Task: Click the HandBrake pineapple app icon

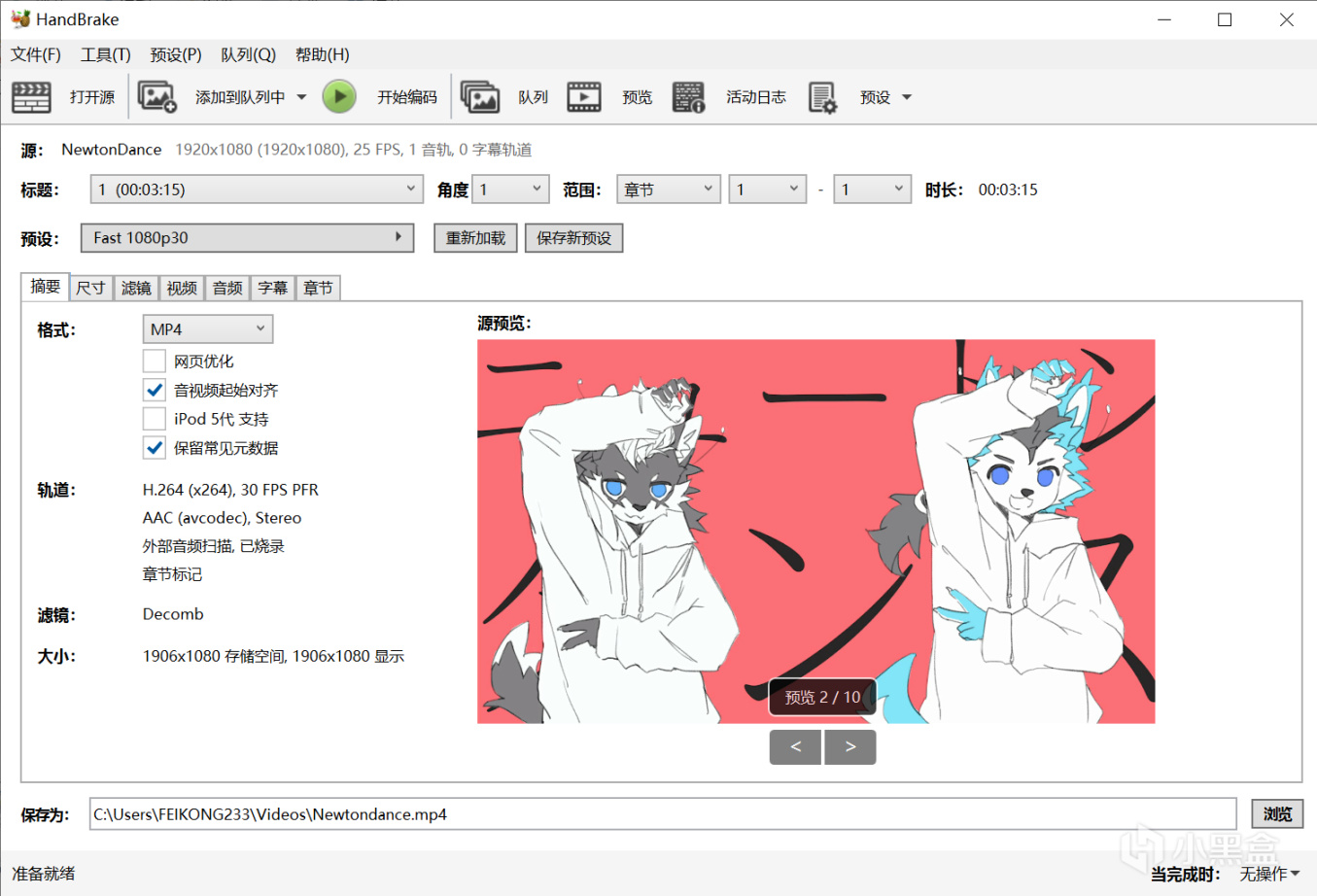Action: 20,18
